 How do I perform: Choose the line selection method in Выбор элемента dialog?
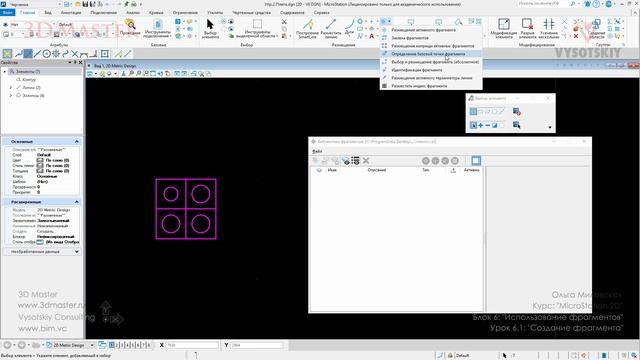coord(501,111)
